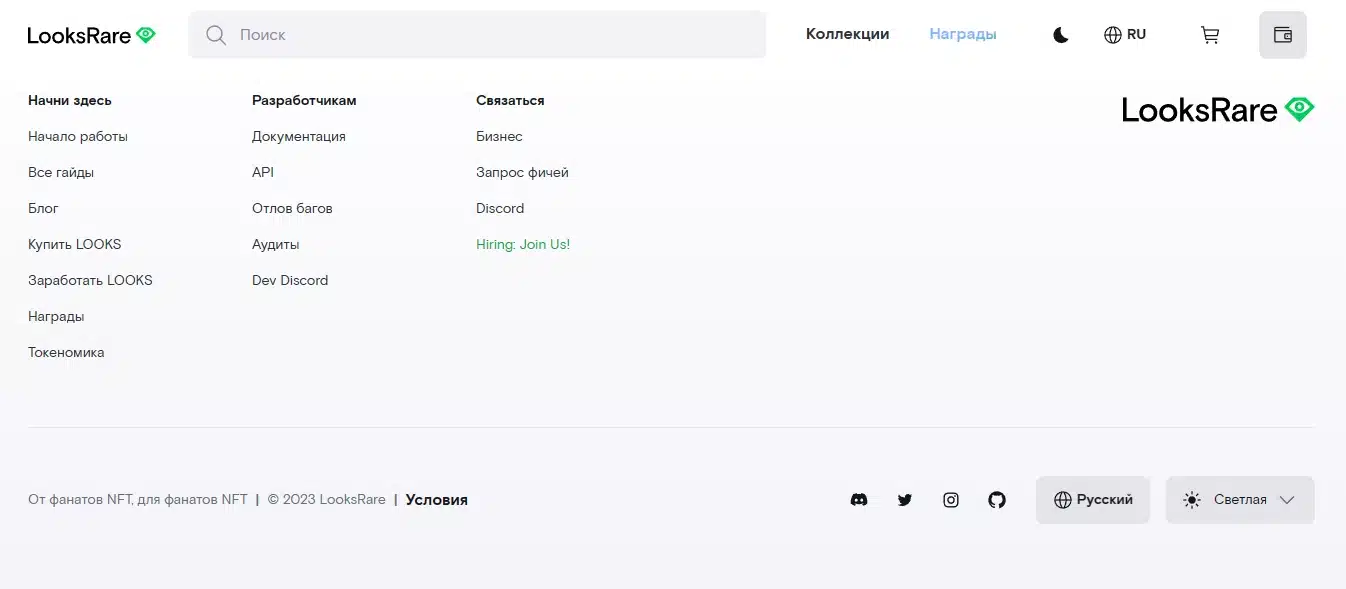
Task: Click the Hiring: Join Us! link
Action: (523, 245)
